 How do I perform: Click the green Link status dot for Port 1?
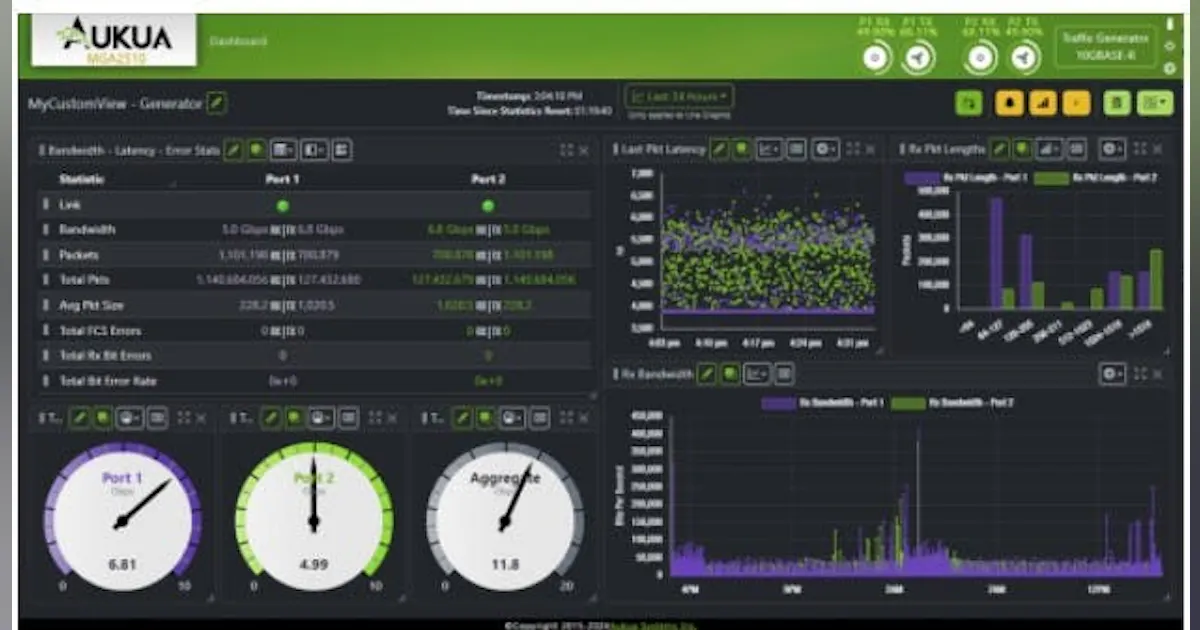coord(283,205)
